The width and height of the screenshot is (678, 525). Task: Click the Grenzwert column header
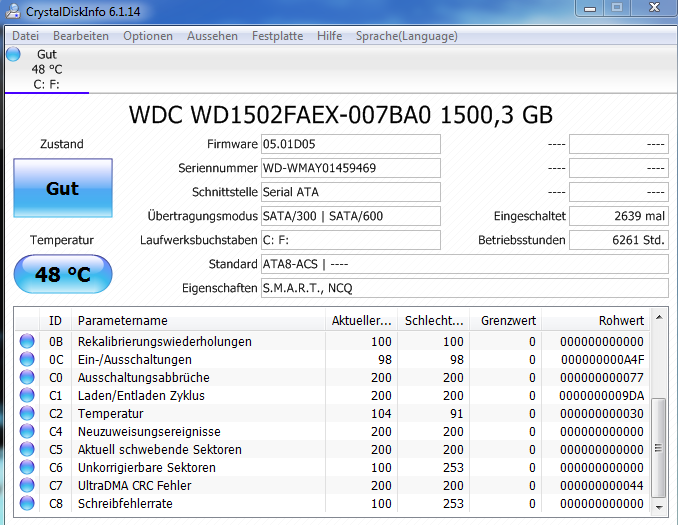click(506, 320)
